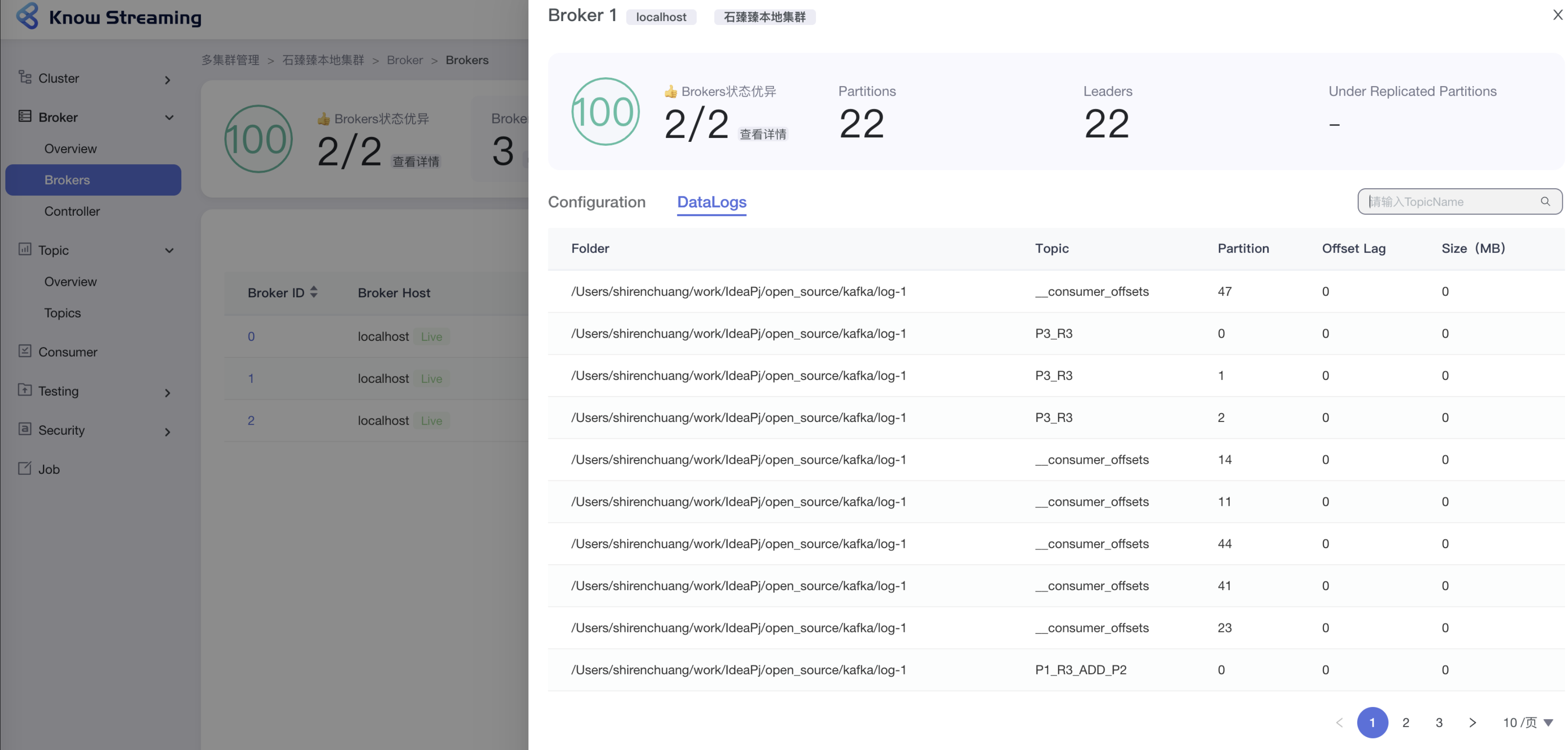Open Controller under Broker menu
This screenshot has height=750, width=1568.
(x=72, y=211)
